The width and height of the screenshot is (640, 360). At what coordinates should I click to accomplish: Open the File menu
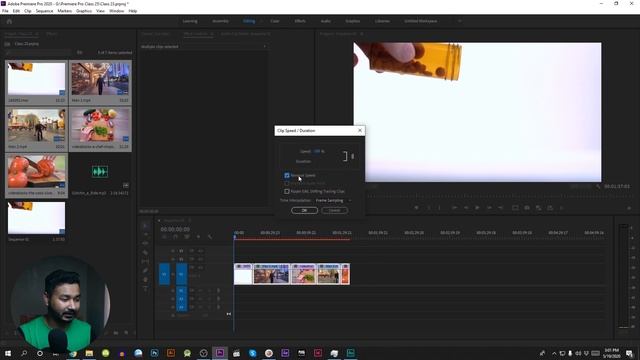click(5, 11)
